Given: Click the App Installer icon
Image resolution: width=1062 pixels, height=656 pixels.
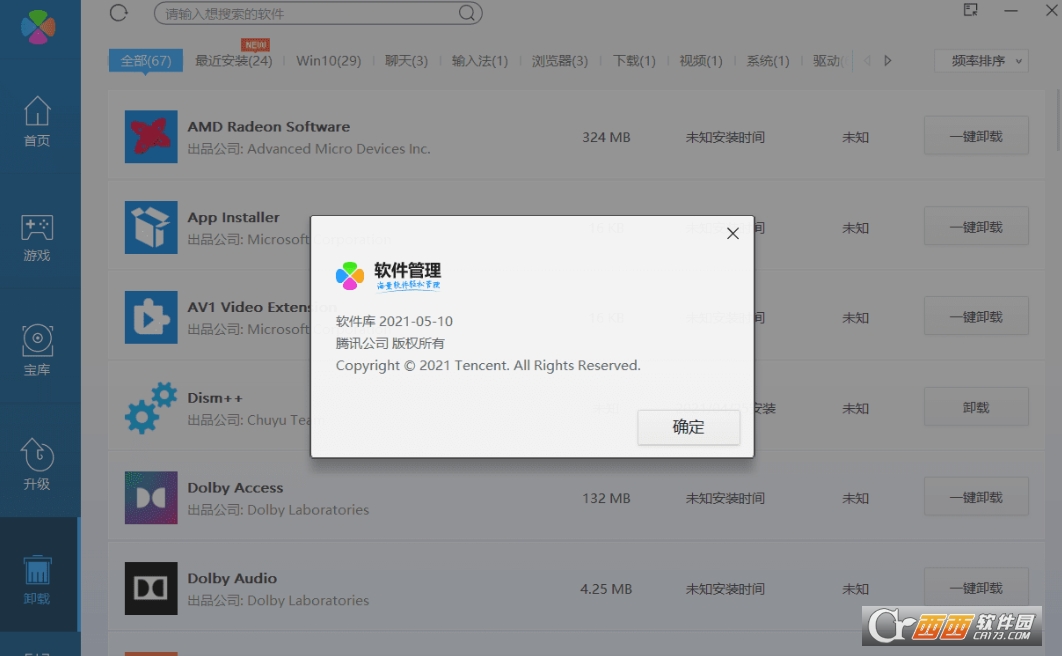Looking at the screenshot, I should (x=151, y=227).
